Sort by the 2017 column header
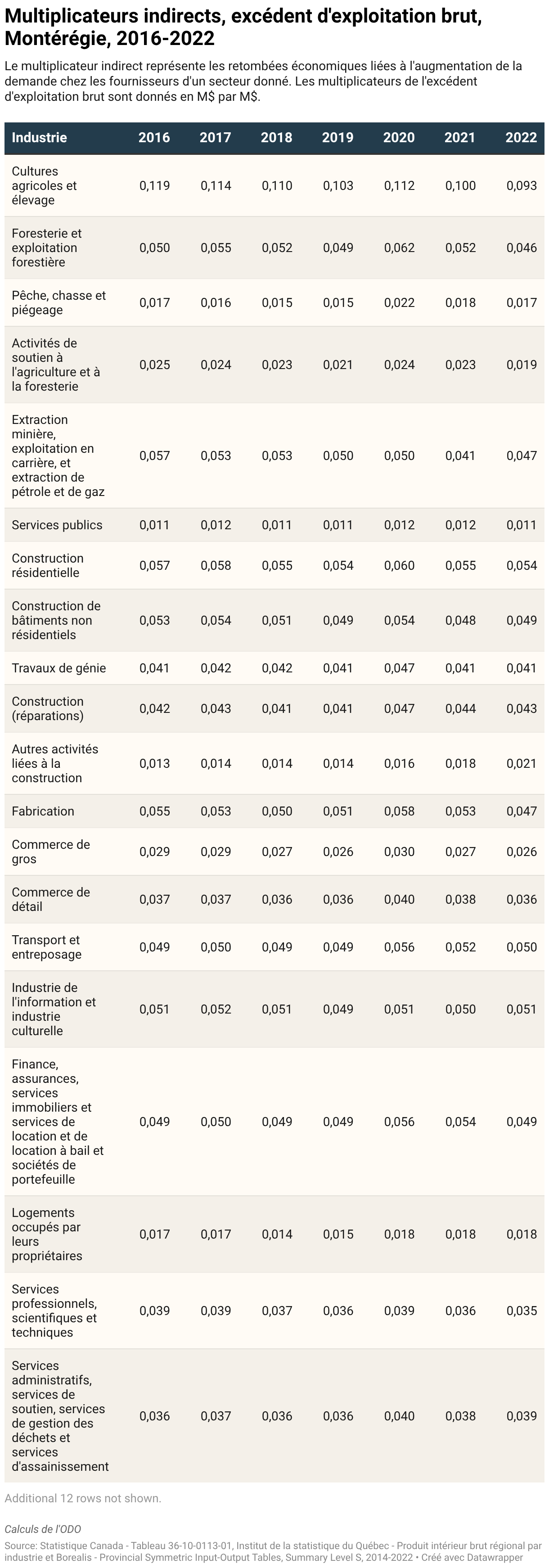This screenshot has height=1568, width=549. click(216, 138)
